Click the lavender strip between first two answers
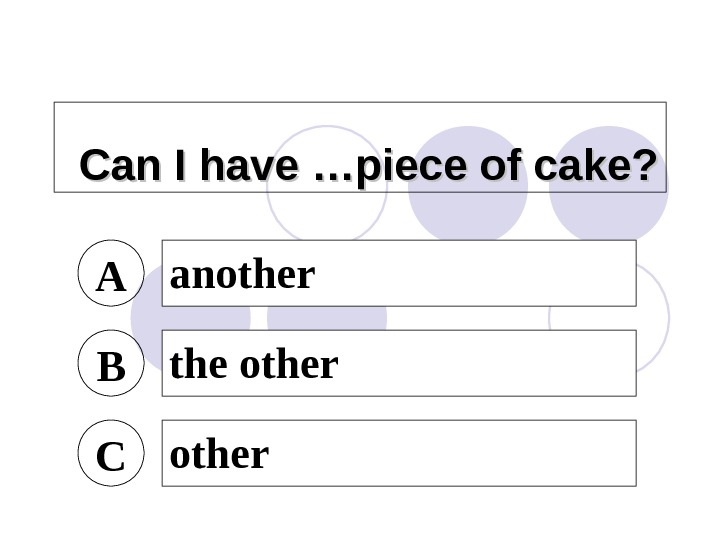This screenshot has width=720, height=540. [x=327, y=318]
